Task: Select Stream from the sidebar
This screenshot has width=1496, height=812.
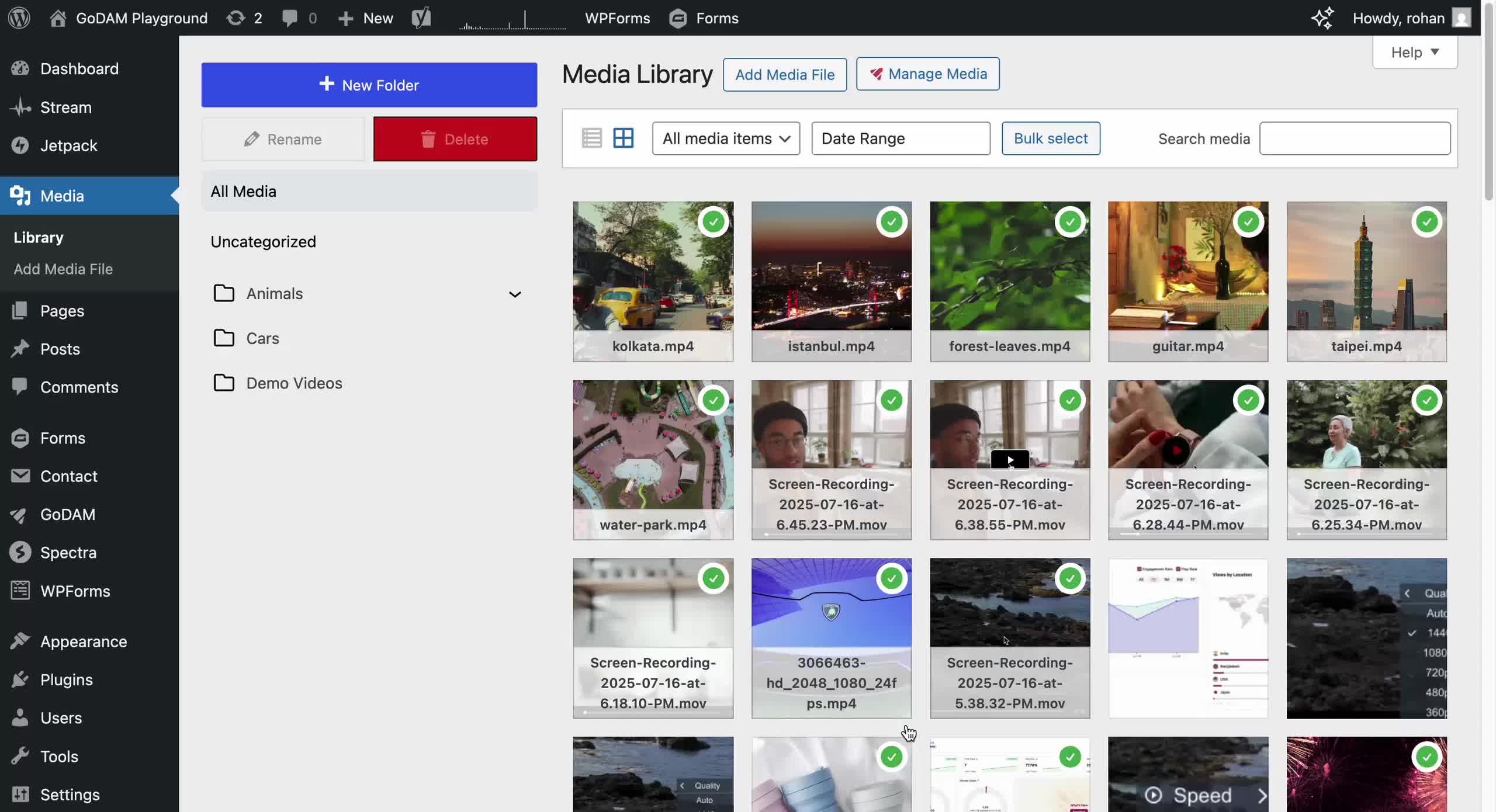Action: [65, 107]
